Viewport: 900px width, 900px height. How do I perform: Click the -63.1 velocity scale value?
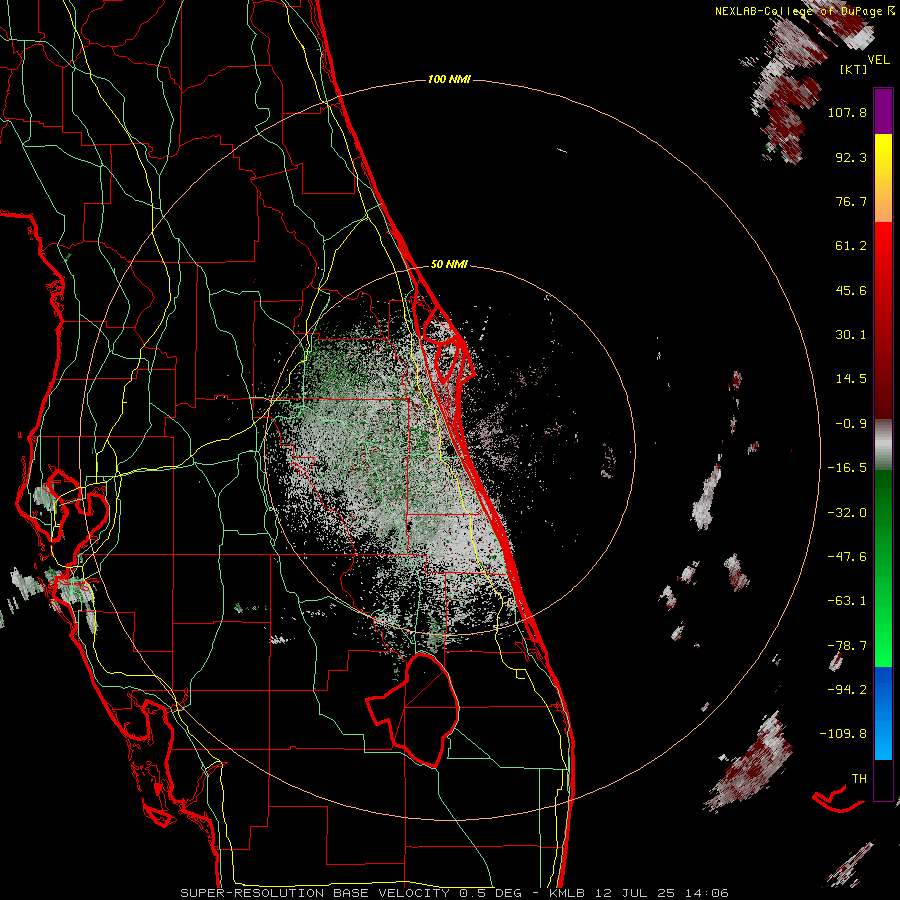[x=847, y=601]
